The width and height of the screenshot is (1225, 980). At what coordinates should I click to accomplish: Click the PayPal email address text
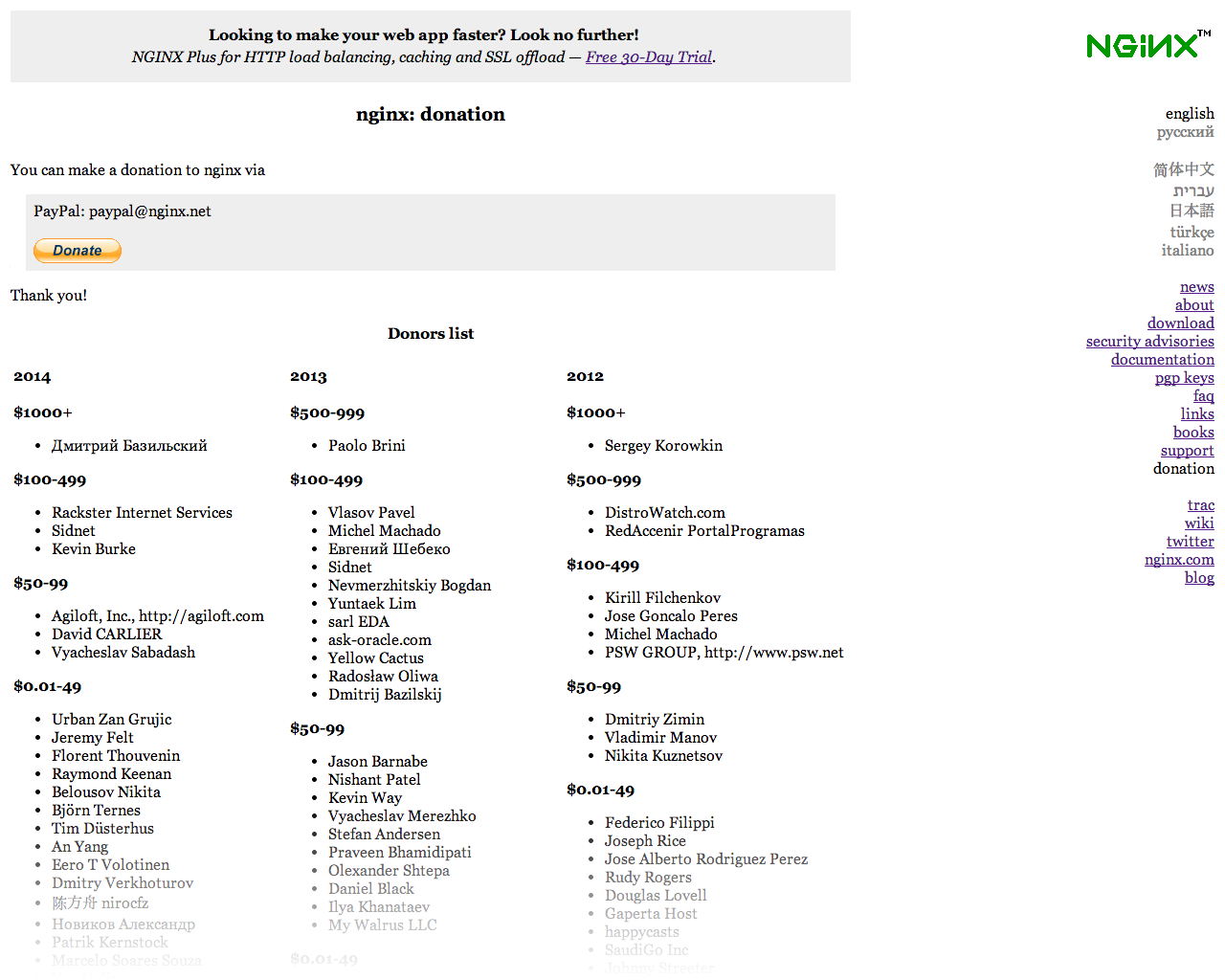click(150, 212)
